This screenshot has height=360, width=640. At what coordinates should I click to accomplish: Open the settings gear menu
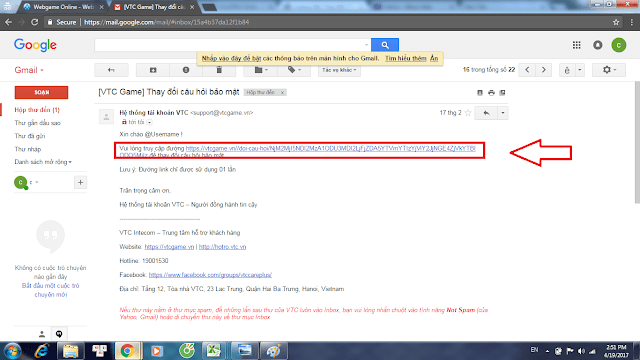click(x=609, y=70)
